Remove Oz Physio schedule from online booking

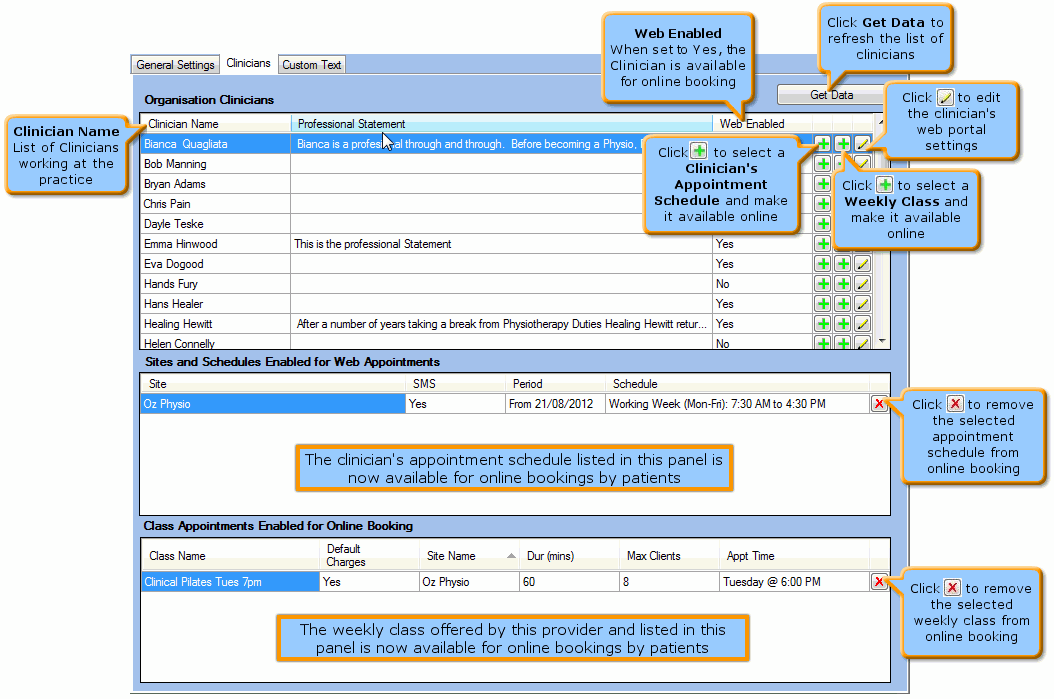[x=879, y=404]
